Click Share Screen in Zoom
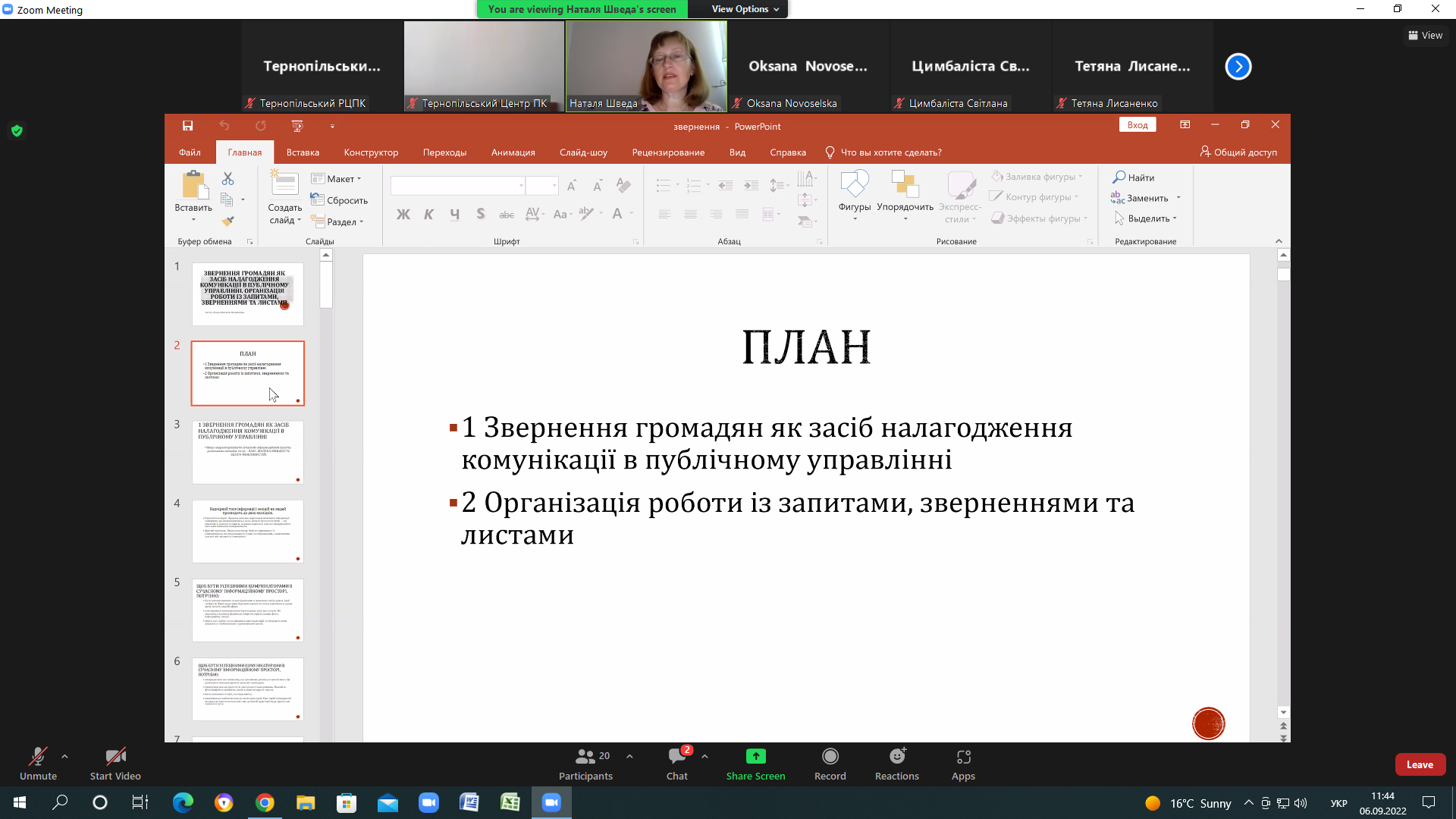 755,764
